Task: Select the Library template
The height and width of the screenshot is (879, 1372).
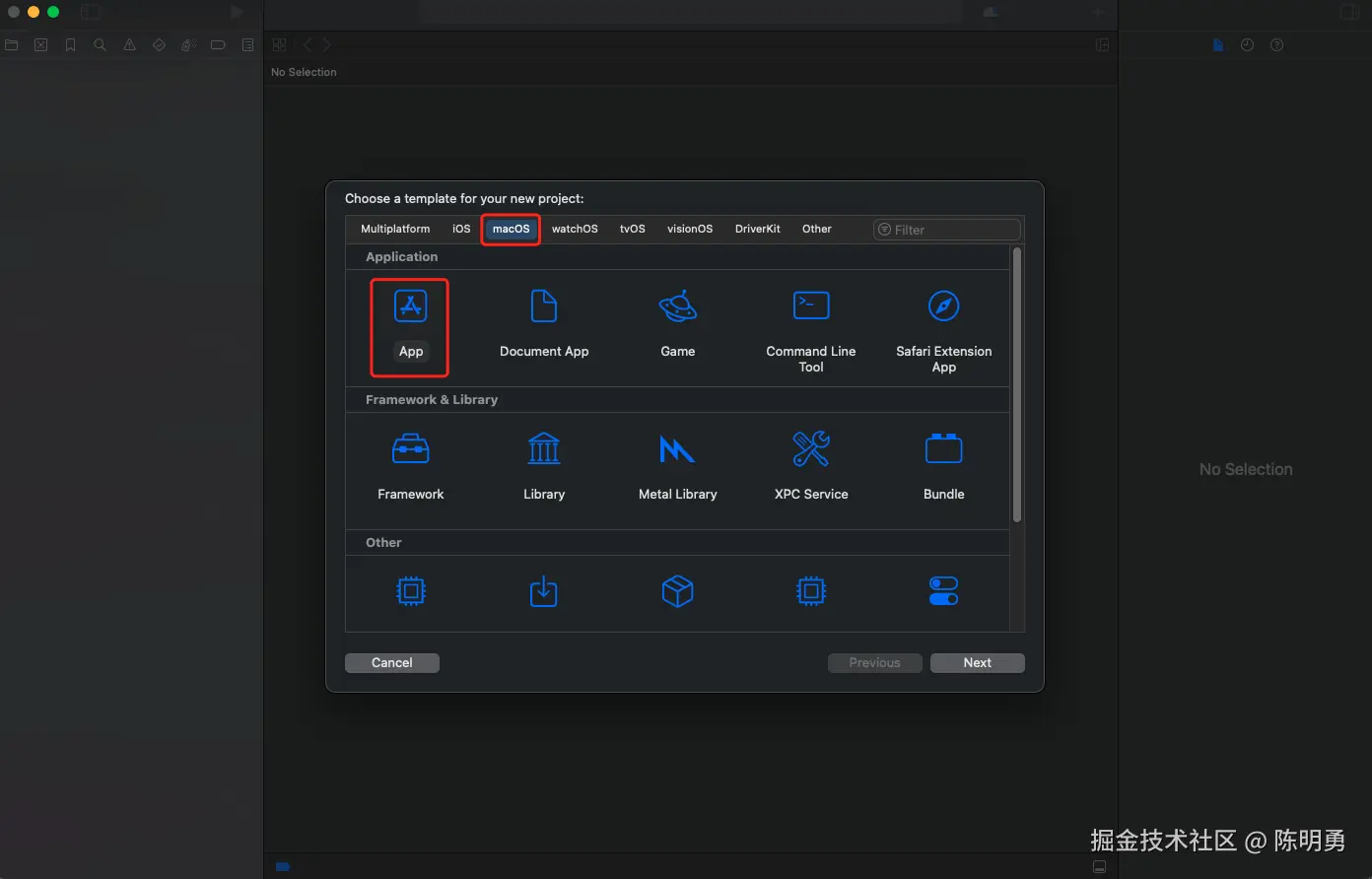Action: [x=544, y=467]
